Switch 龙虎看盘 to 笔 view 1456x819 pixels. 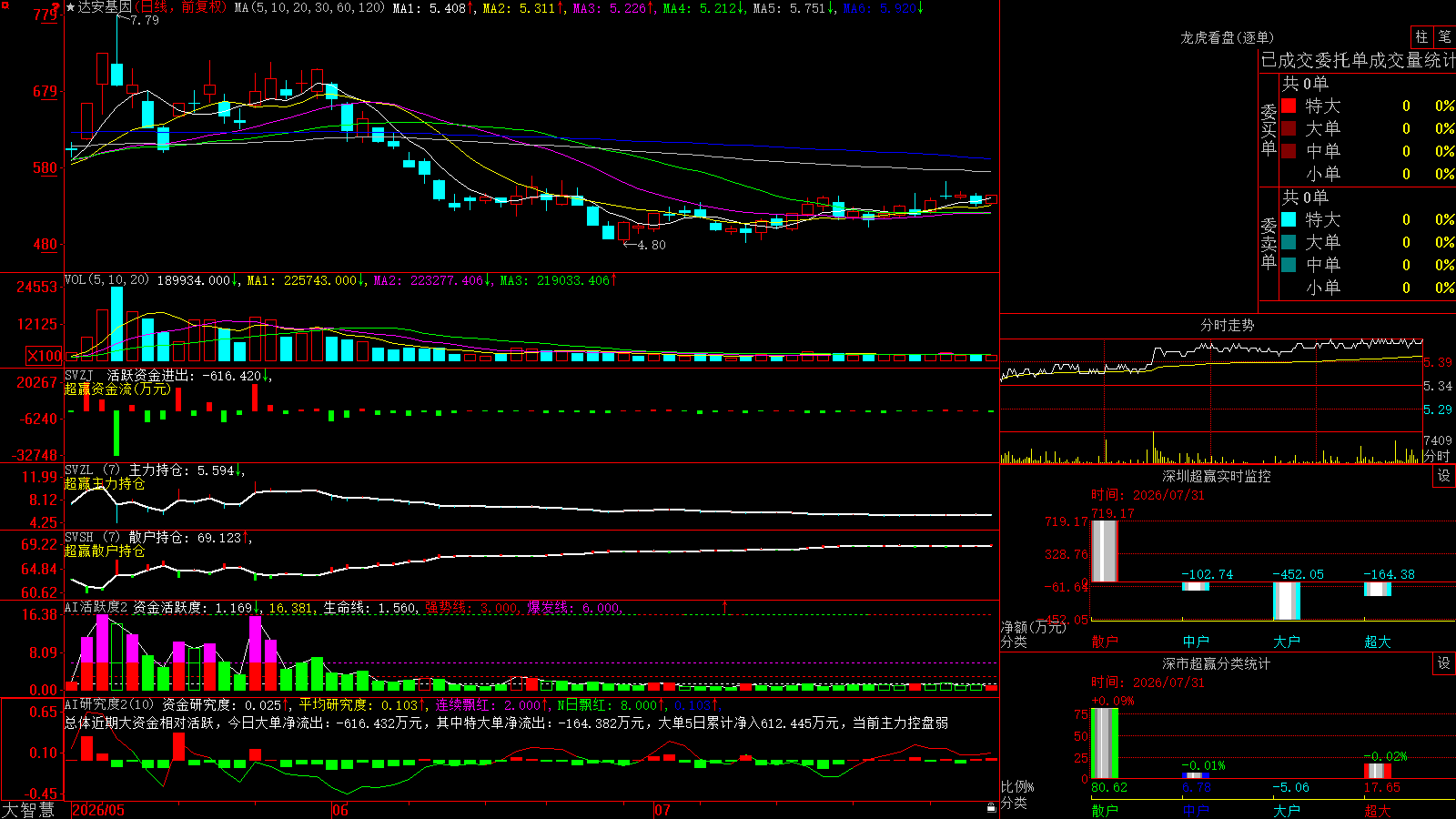click(x=1444, y=36)
